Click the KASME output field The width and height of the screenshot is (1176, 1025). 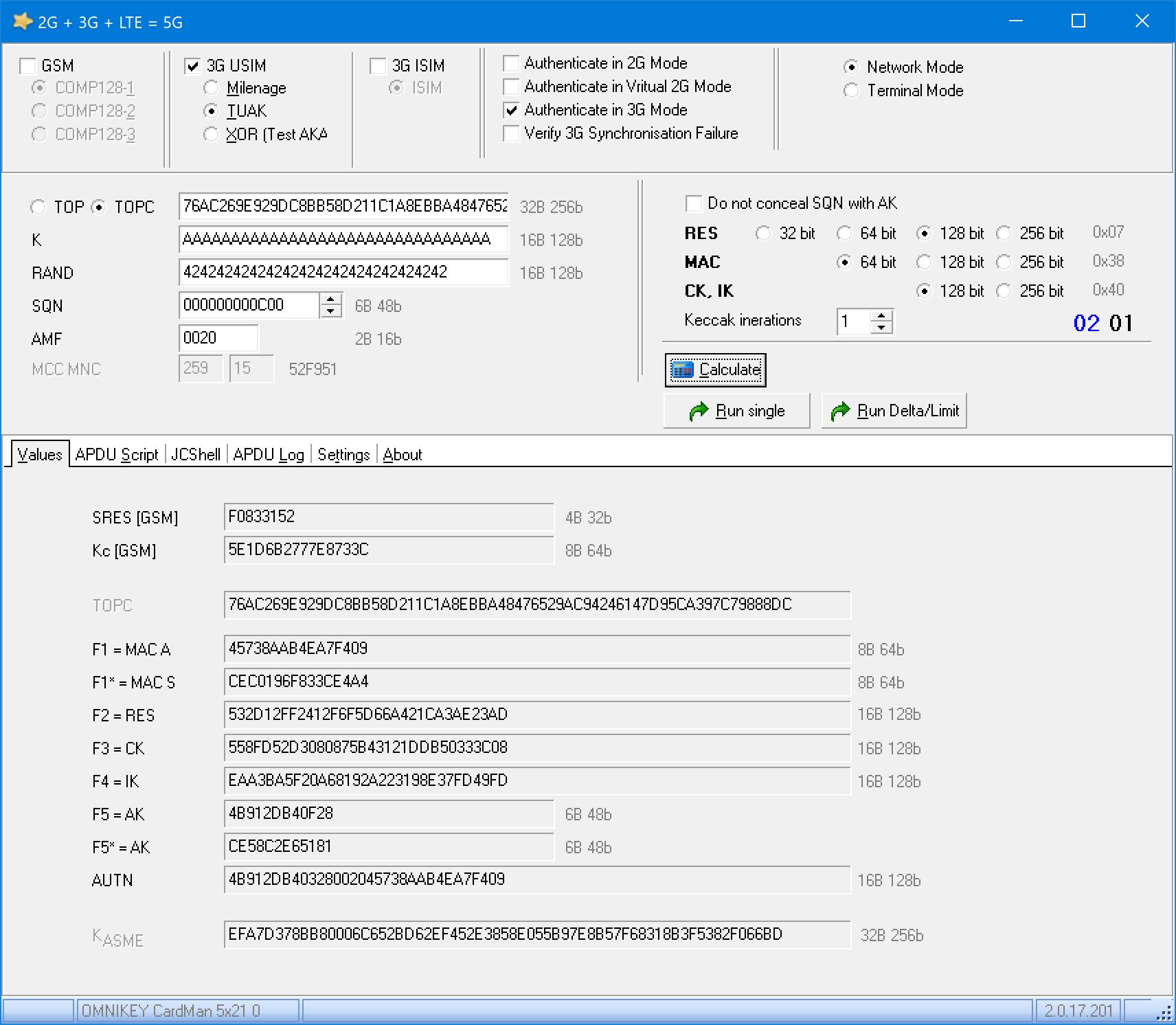tap(537, 934)
